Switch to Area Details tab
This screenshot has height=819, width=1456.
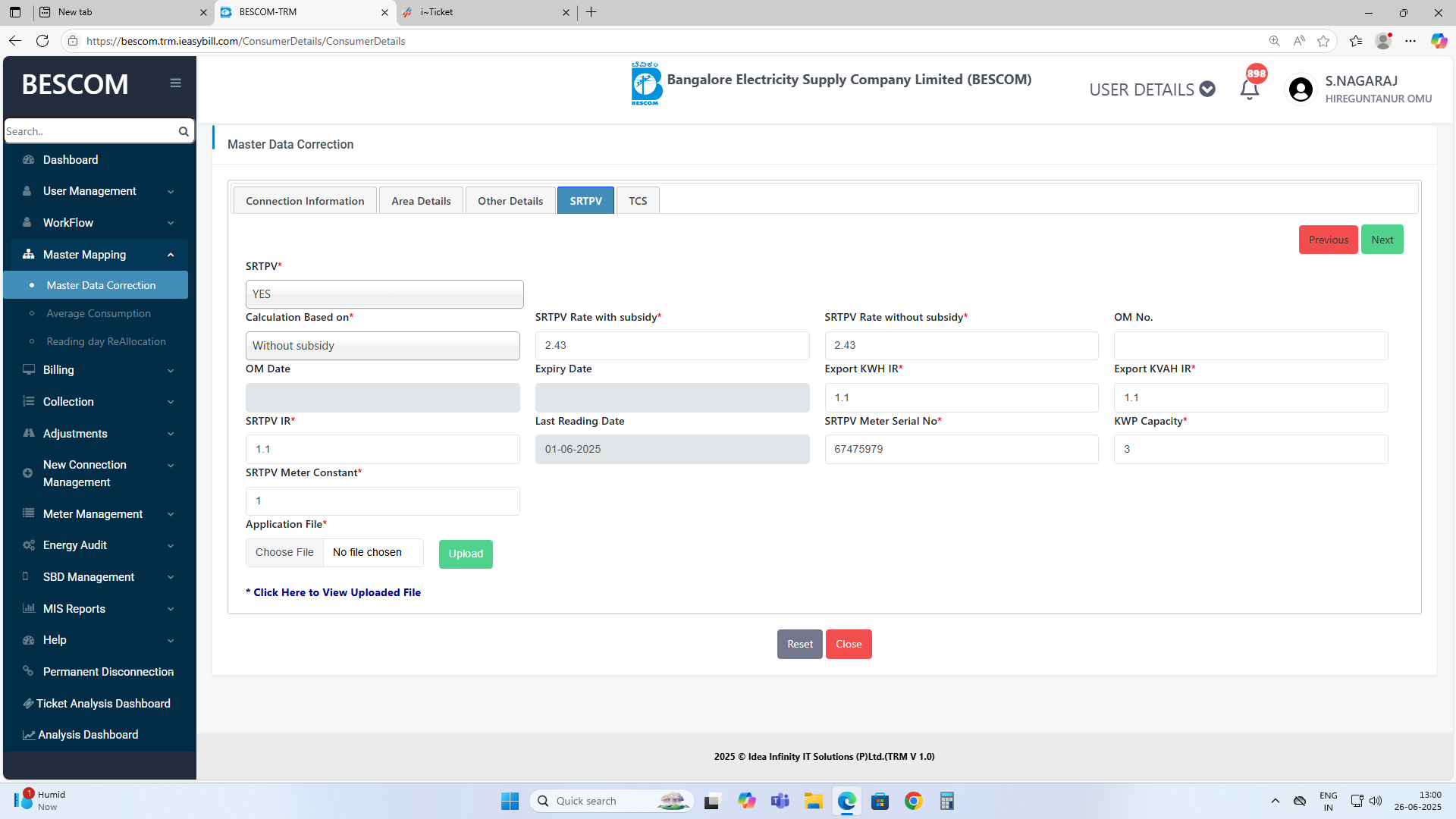421,201
